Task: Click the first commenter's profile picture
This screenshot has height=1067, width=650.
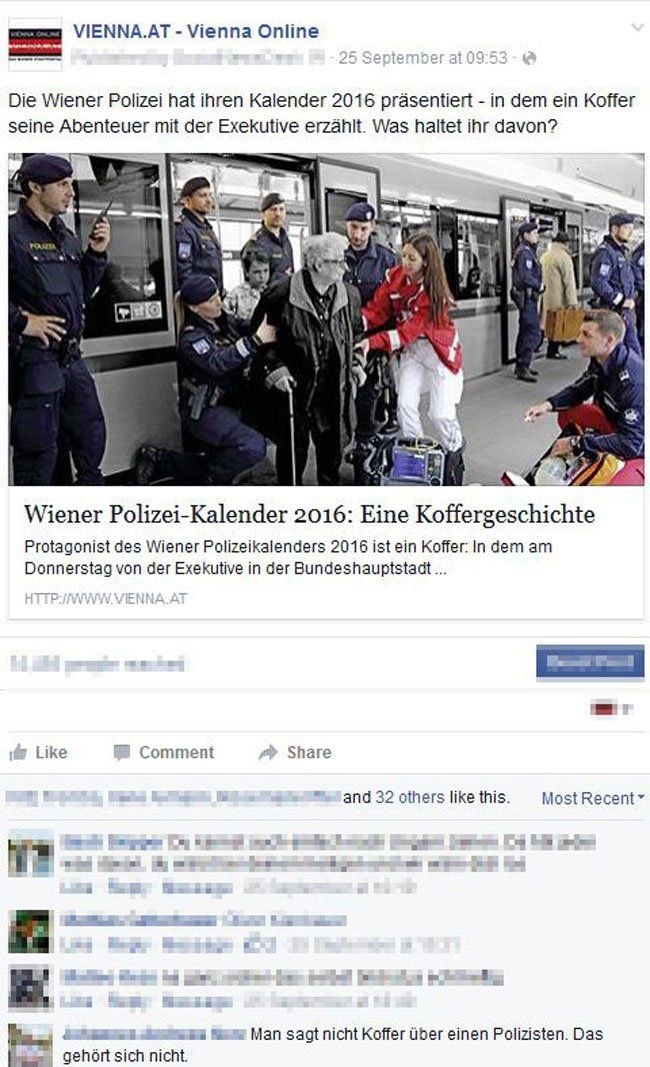Action: 31,853
